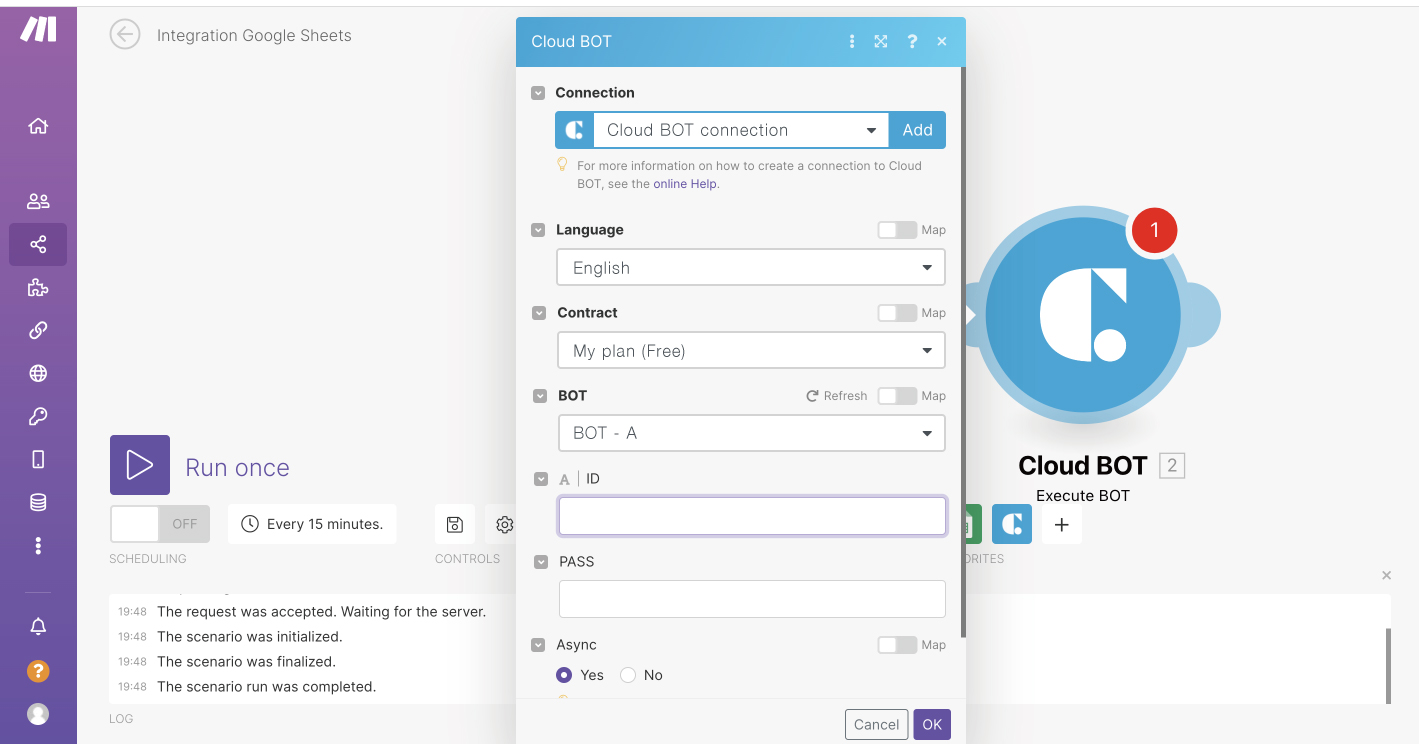Open the Cloud BOT connection dropdown

coord(740,130)
